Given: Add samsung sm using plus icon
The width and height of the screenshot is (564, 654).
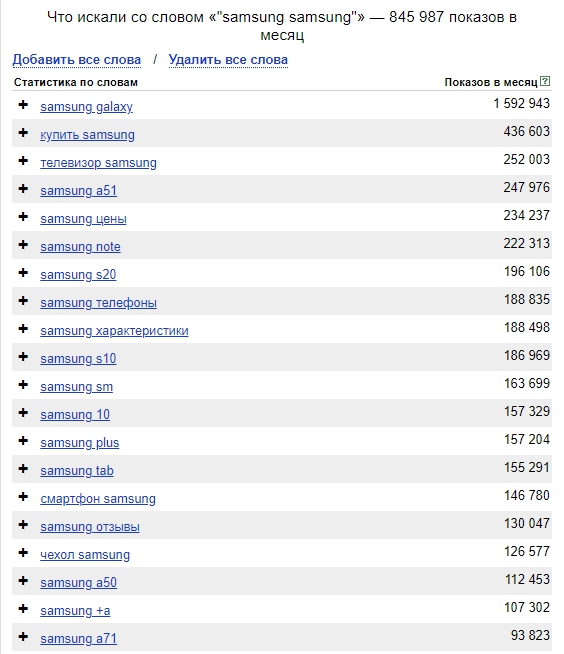Looking at the screenshot, I should [23, 385].
